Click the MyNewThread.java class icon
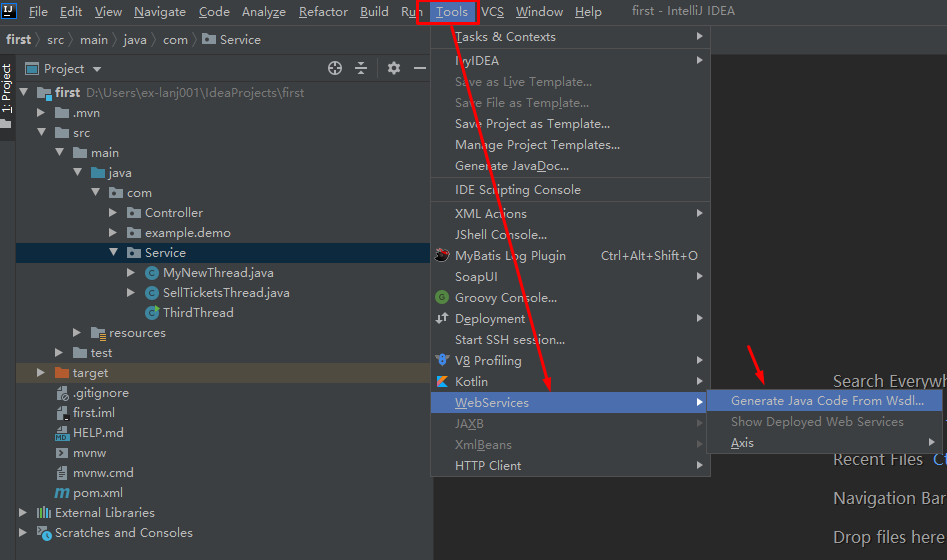Image resolution: width=947 pixels, height=560 pixels. [152, 273]
